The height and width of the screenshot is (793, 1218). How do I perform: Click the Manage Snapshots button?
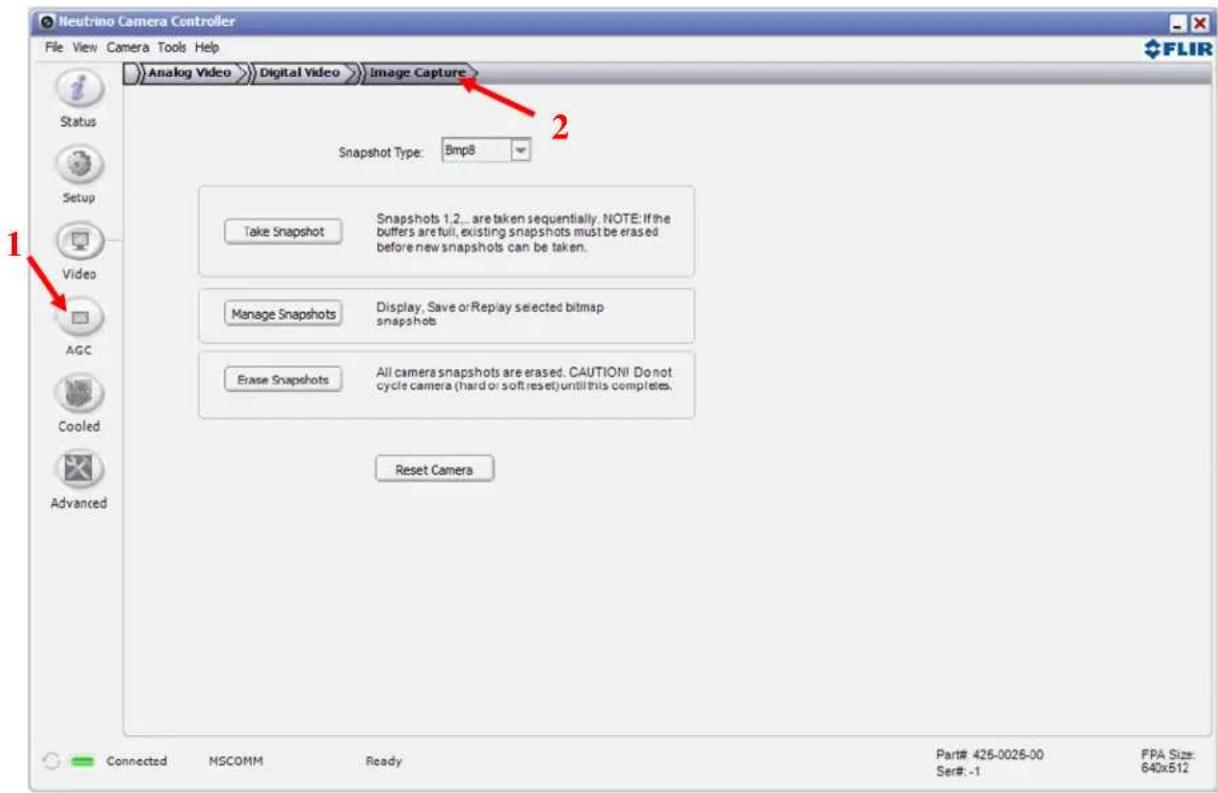click(284, 313)
